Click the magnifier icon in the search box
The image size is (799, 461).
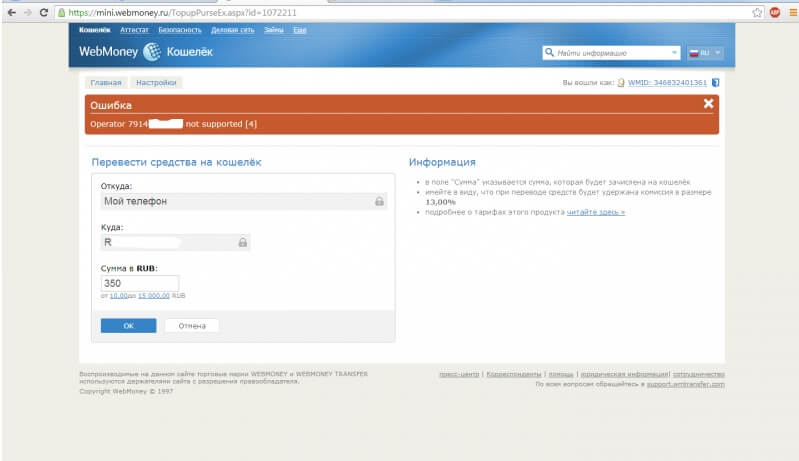tap(549, 52)
